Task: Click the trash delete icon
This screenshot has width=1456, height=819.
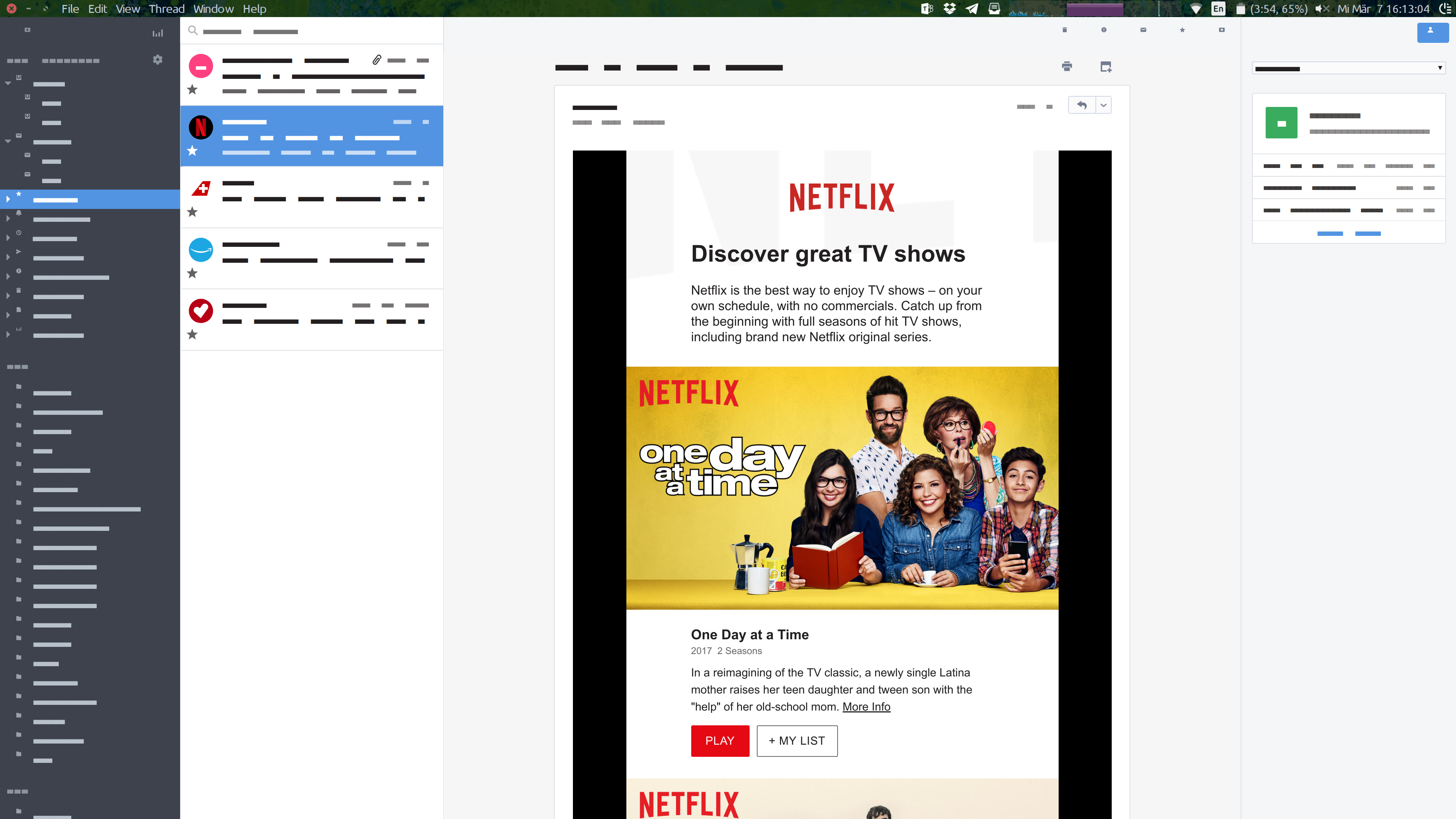Action: point(1064,30)
